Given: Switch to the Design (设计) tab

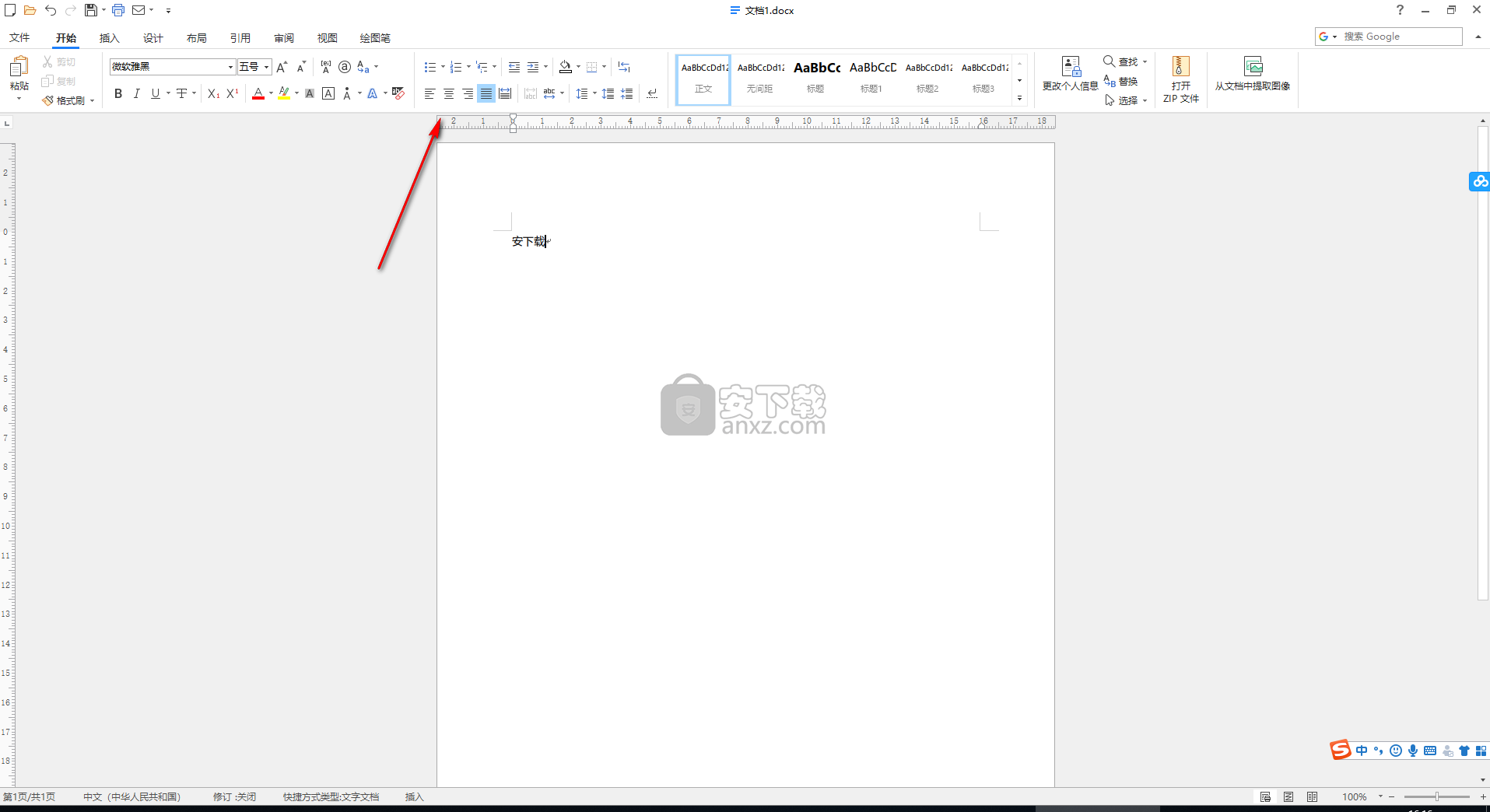Looking at the screenshot, I should [153, 37].
